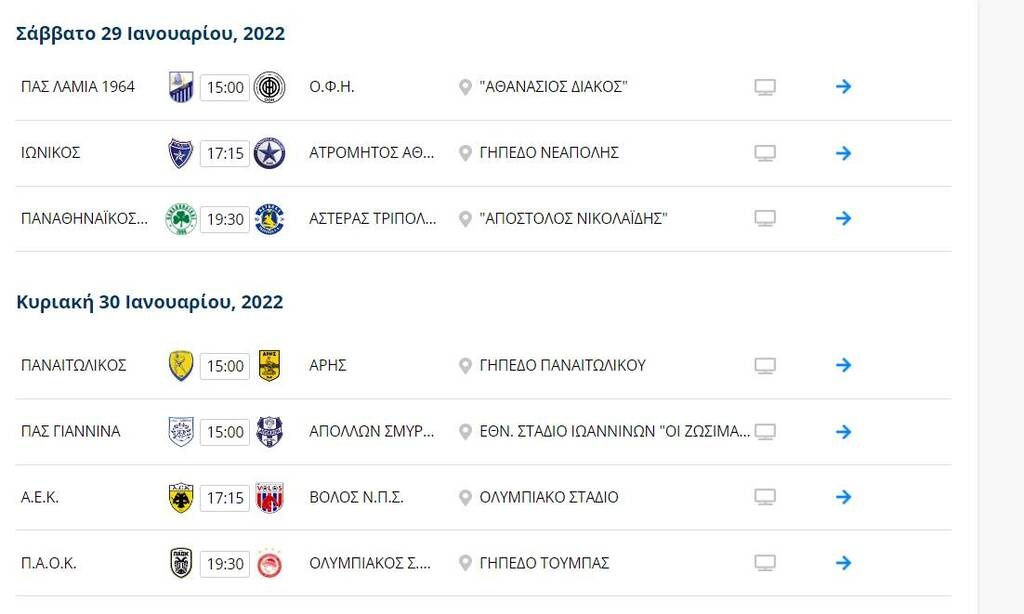Click the TV icon for the Α.Ε.Κ. match
Screen dimensions: 1024x614
[x=765, y=497]
